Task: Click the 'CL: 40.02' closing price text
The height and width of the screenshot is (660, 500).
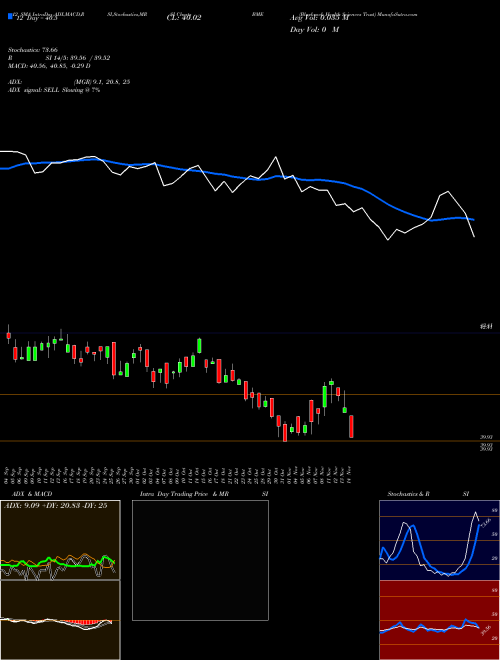Action: pos(184,18)
